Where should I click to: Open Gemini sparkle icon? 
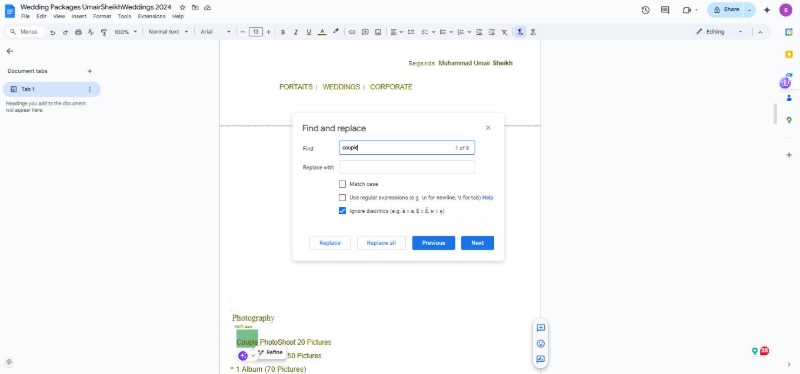pyautogui.click(x=767, y=10)
